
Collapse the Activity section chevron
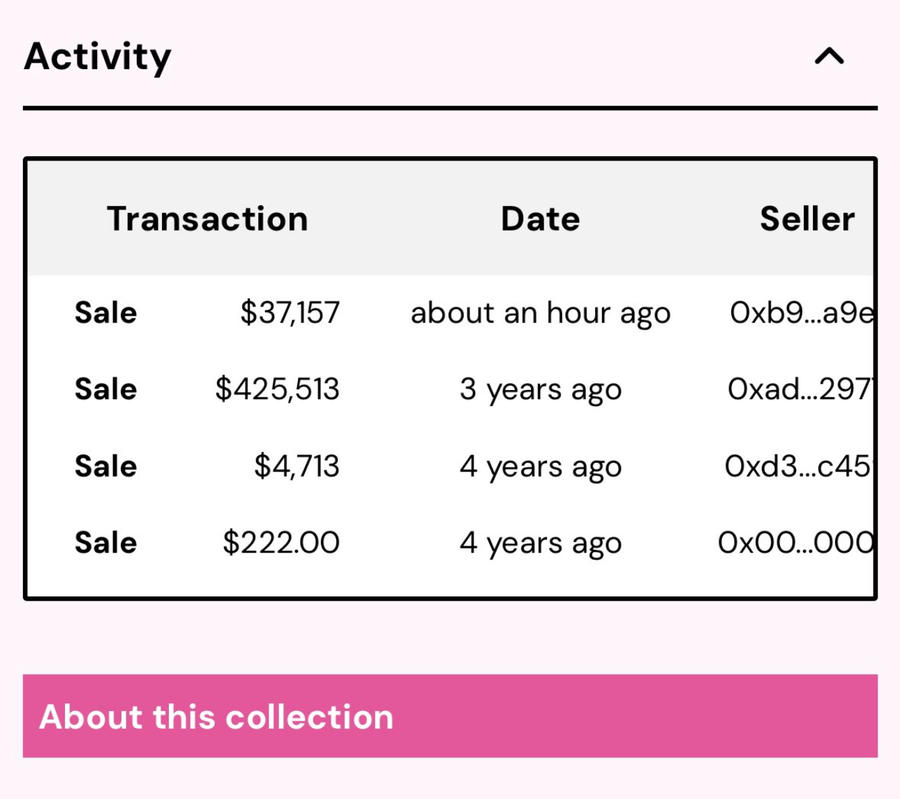tap(829, 57)
